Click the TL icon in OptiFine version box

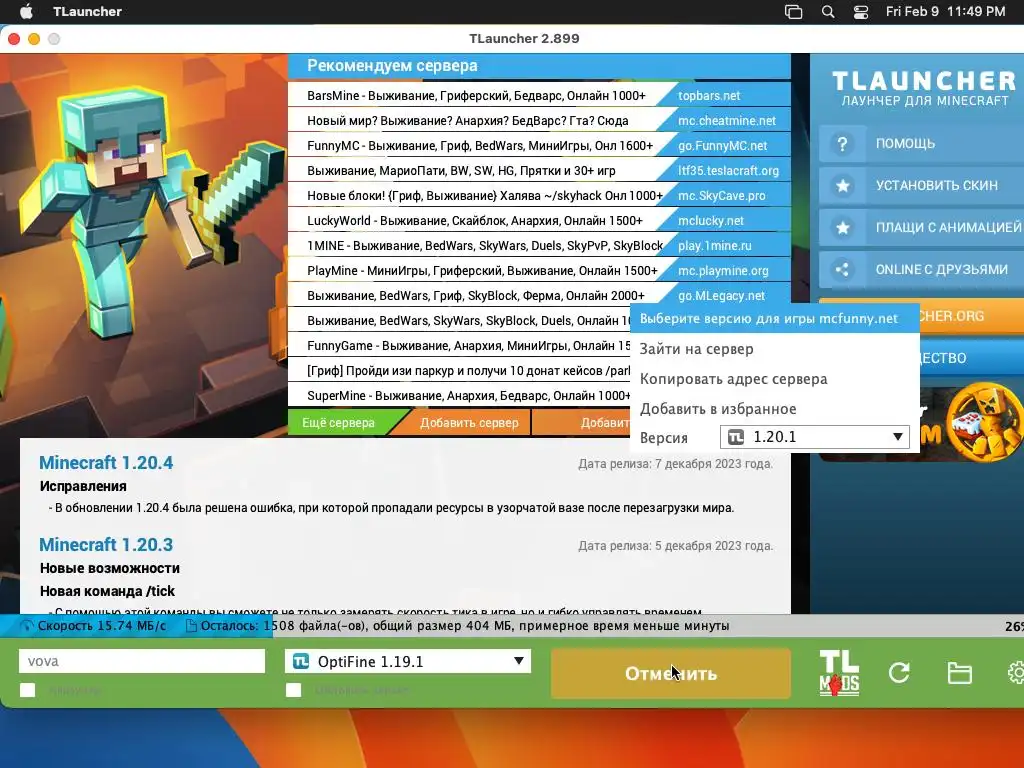point(301,662)
